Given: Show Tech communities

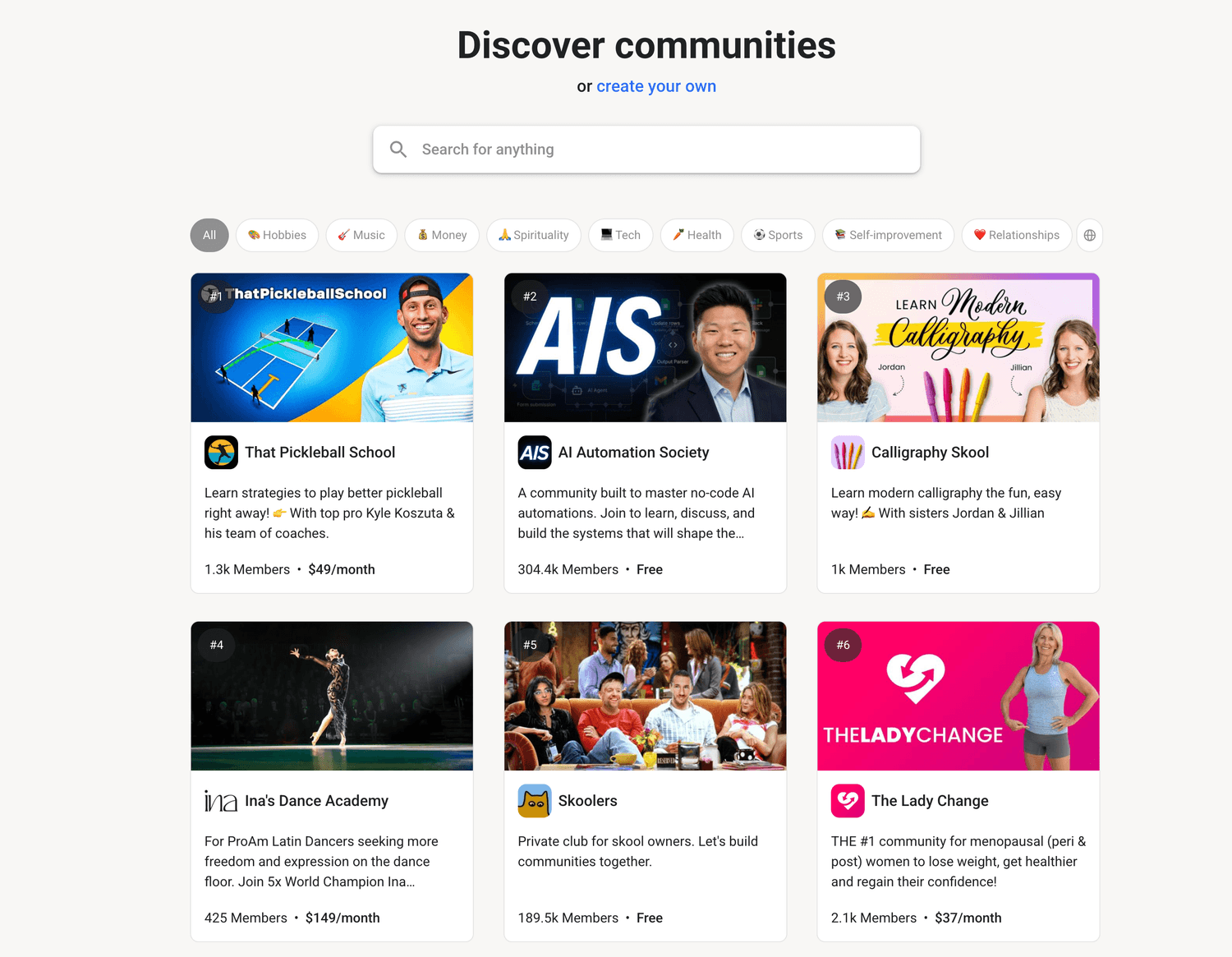Looking at the screenshot, I should pyautogui.click(x=621, y=235).
